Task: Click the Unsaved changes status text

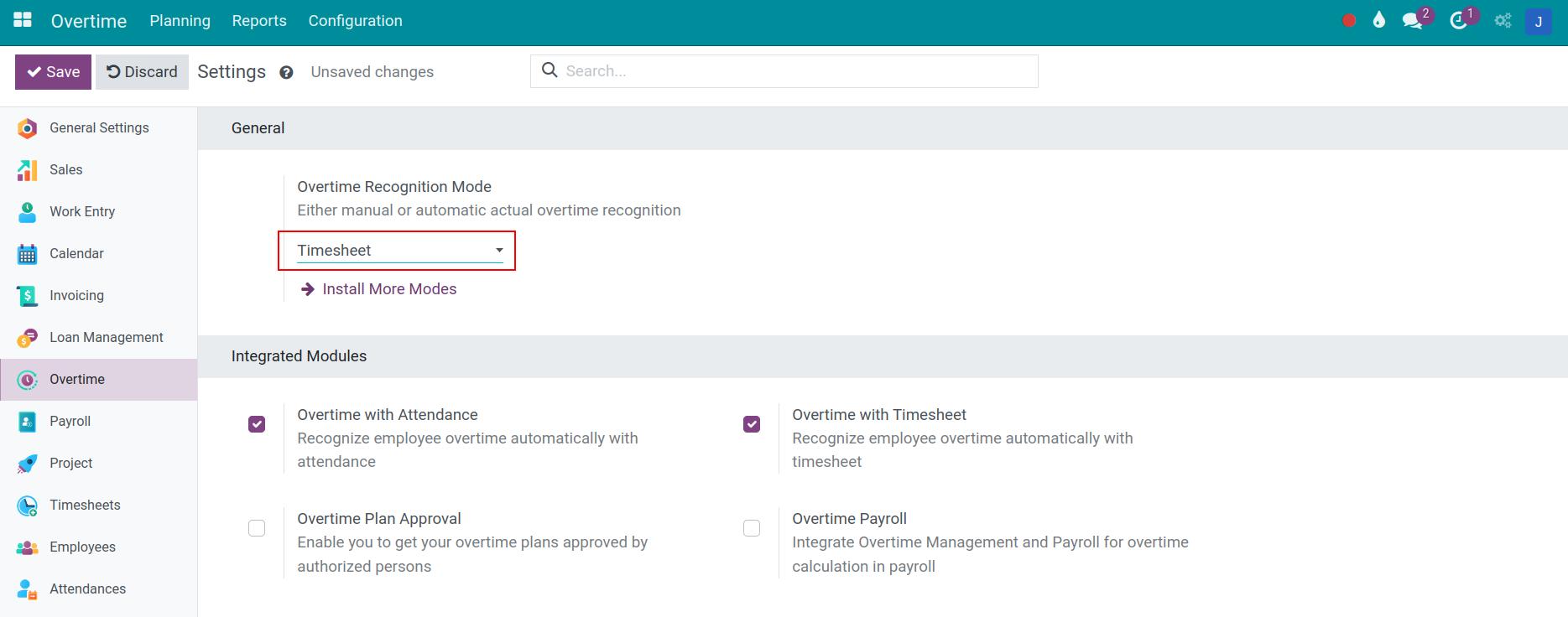Action: point(372,72)
